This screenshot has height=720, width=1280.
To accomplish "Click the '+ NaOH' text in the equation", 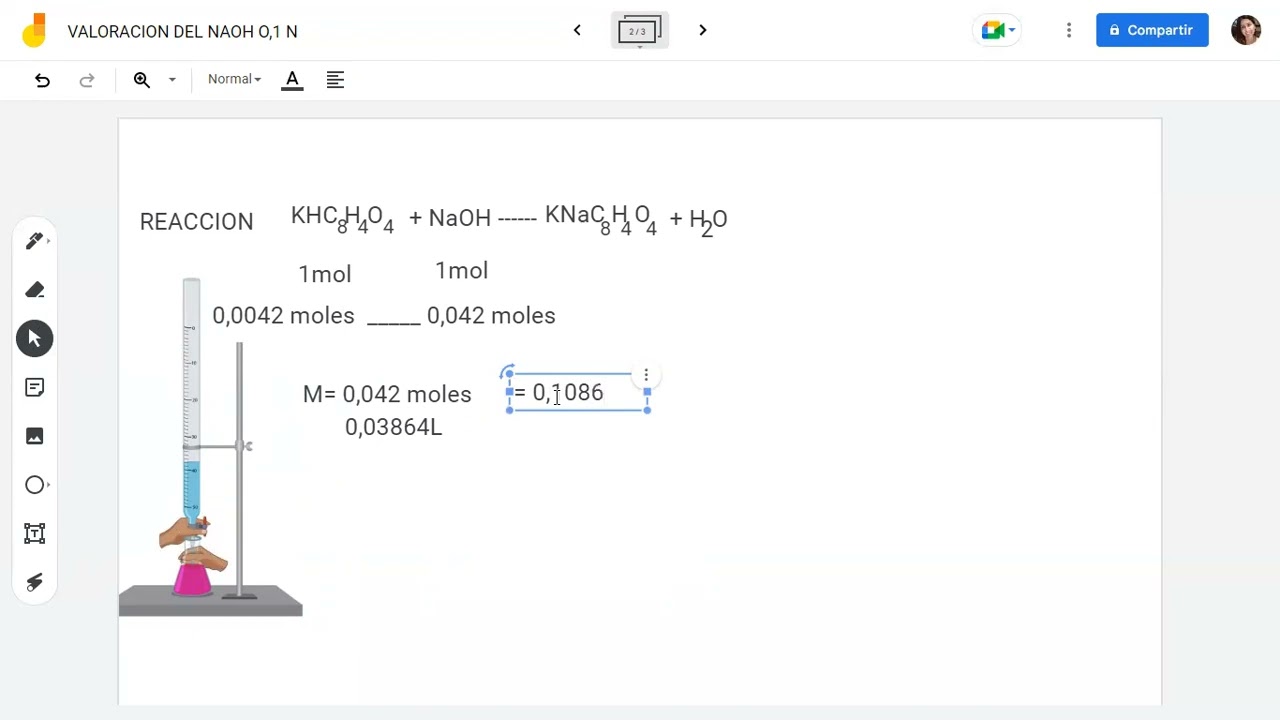I will click(450, 218).
